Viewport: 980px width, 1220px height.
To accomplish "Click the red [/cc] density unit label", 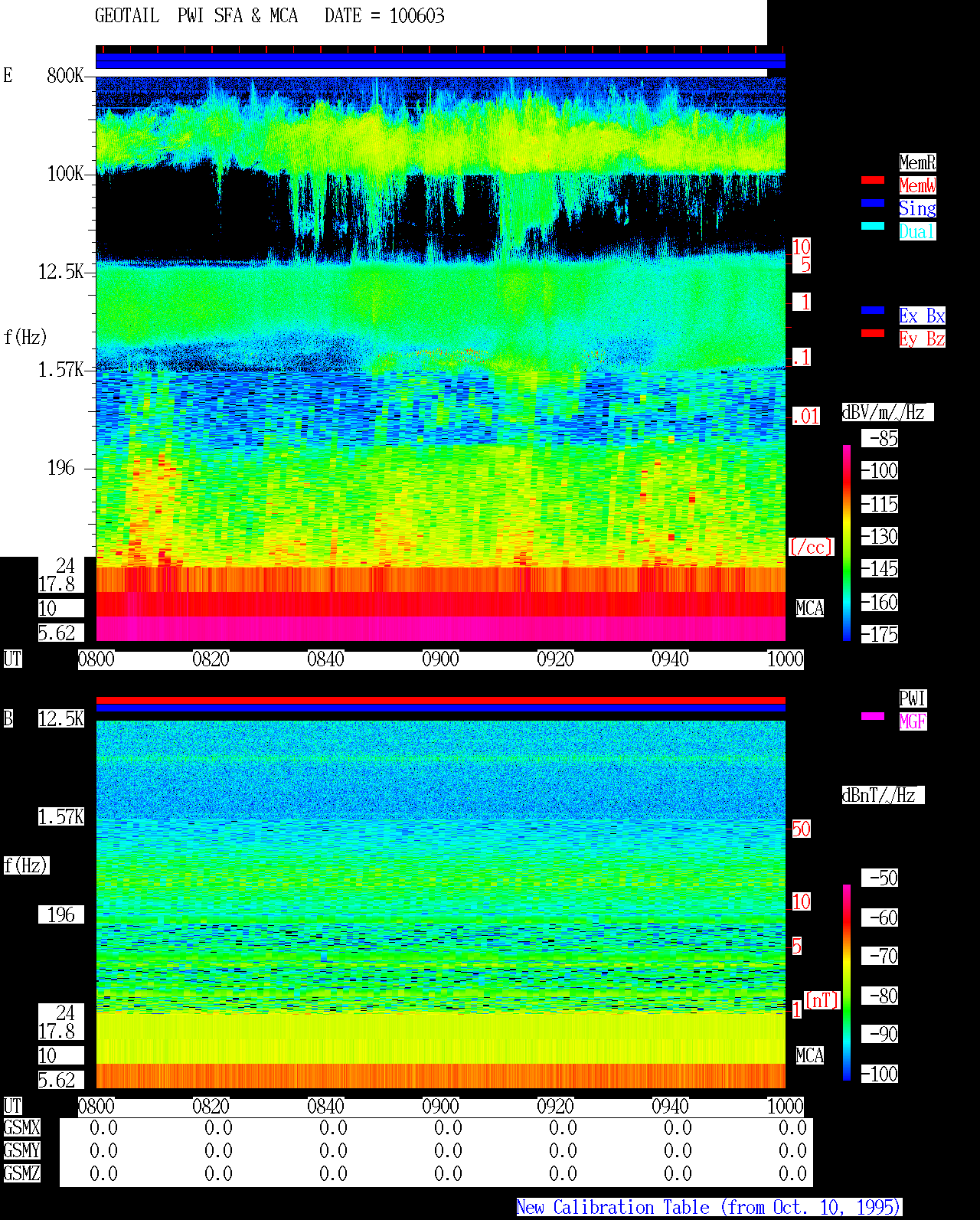I will click(x=811, y=547).
